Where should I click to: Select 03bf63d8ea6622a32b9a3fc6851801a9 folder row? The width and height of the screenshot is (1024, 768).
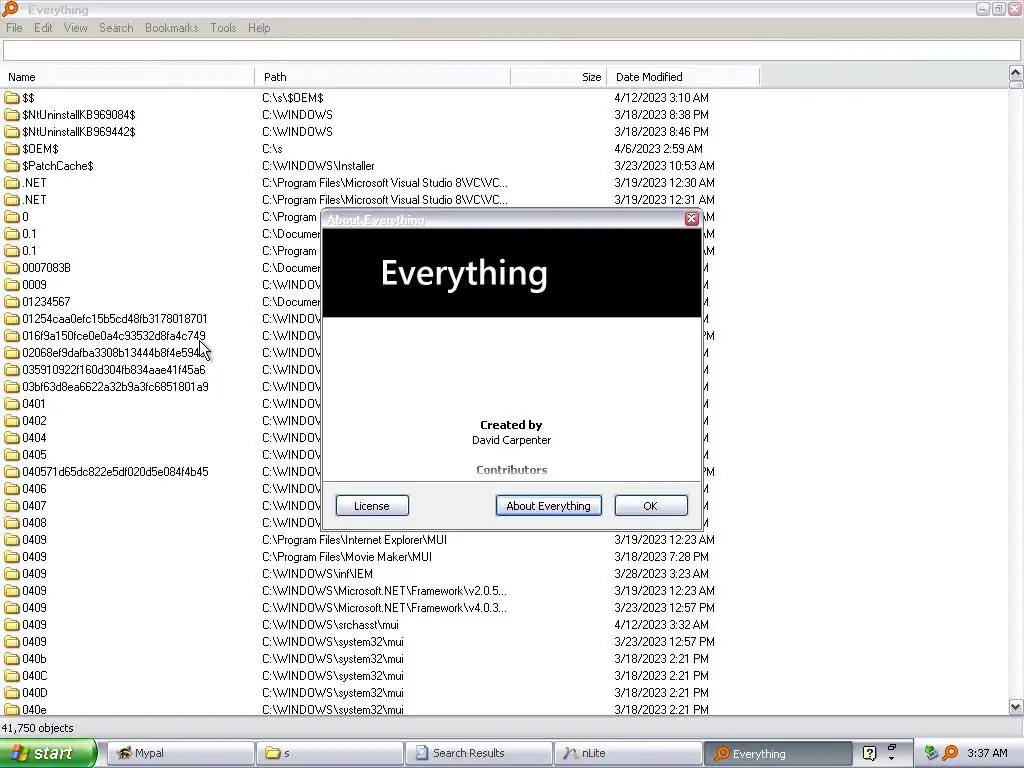click(x=115, y=387)
